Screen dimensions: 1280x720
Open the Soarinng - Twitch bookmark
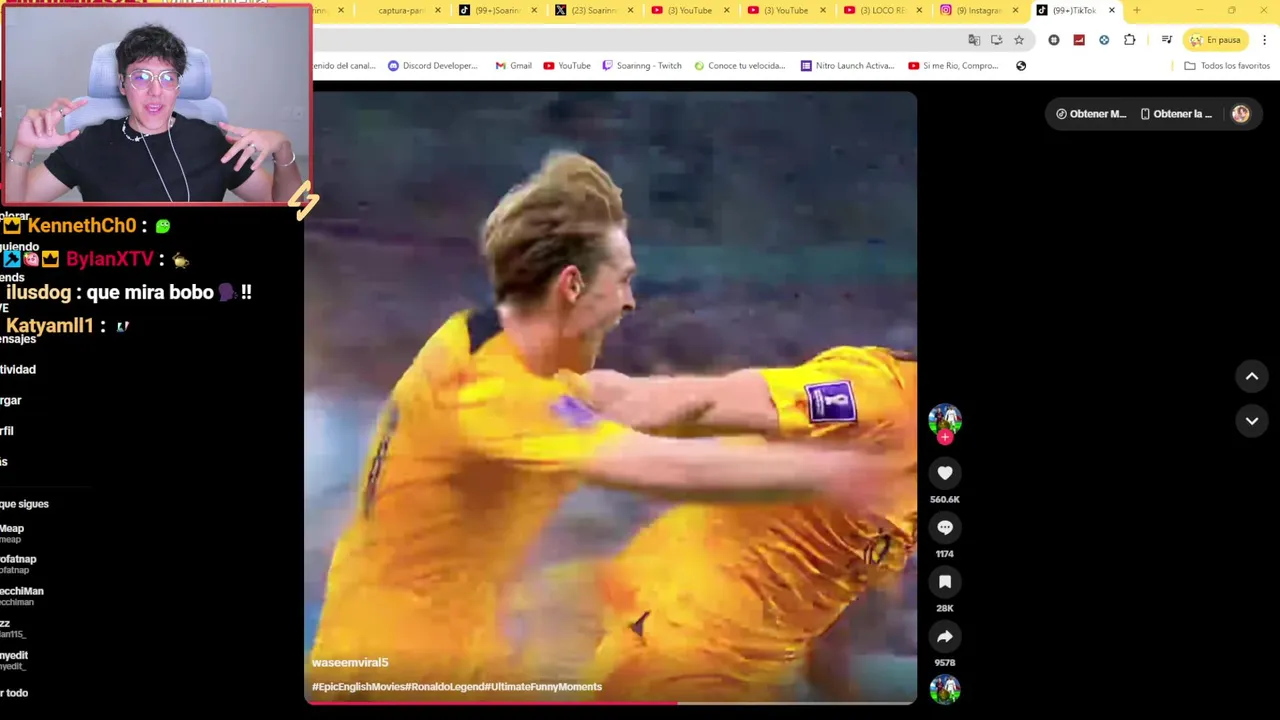coord(642,66)
